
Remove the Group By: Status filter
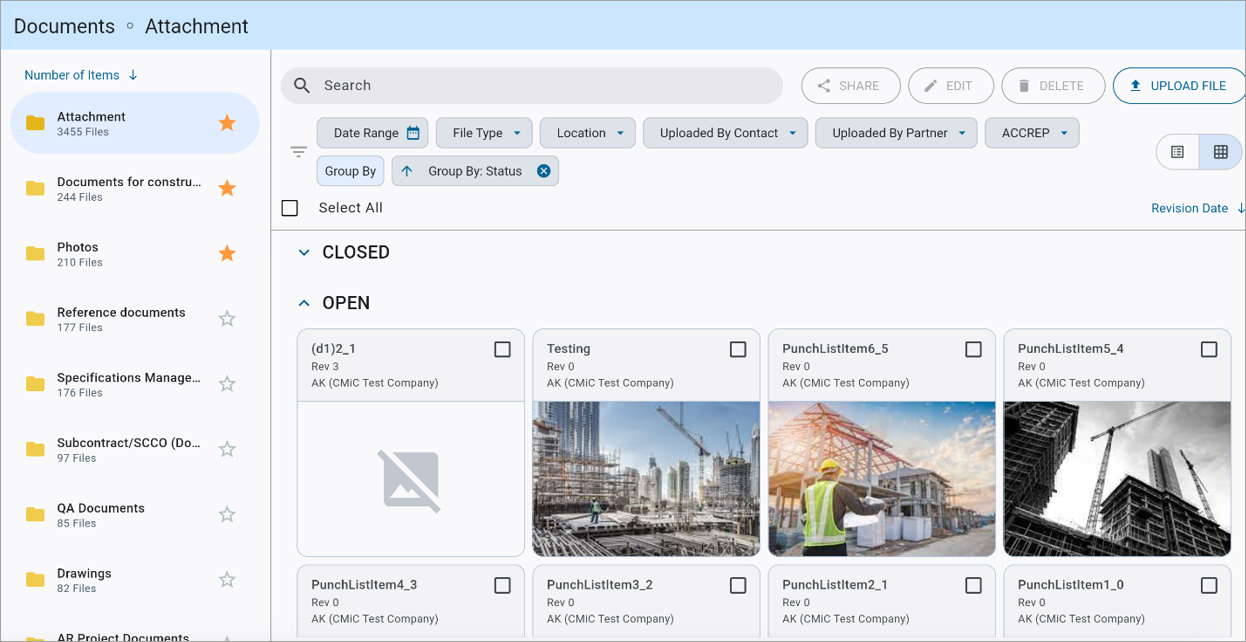point(543,171)
